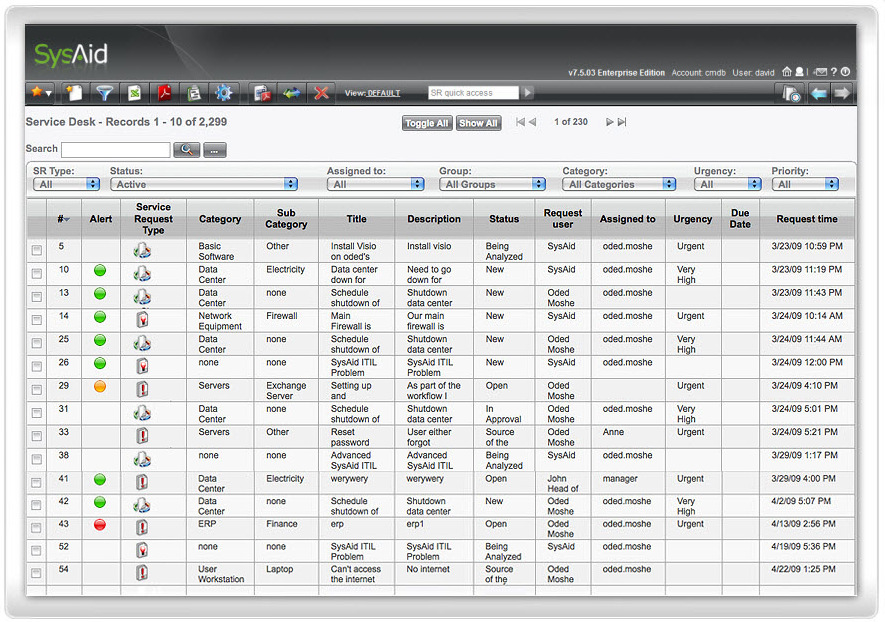Click the copy-to-PDF documents icon
The height and width of the screenshot is (622, 885).
pos(262,93)
